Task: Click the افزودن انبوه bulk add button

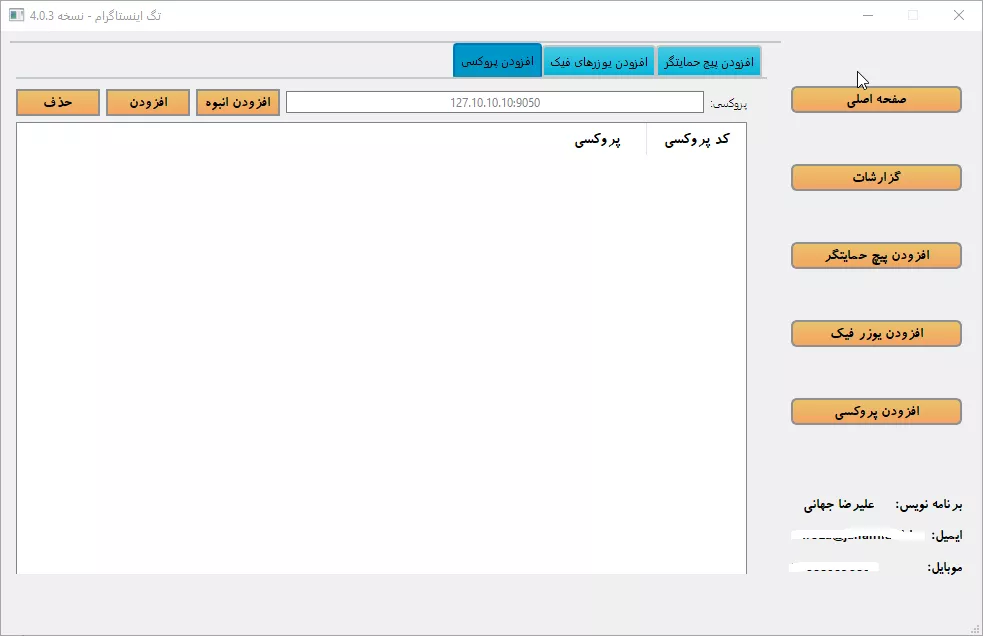Action: [238, 102]
